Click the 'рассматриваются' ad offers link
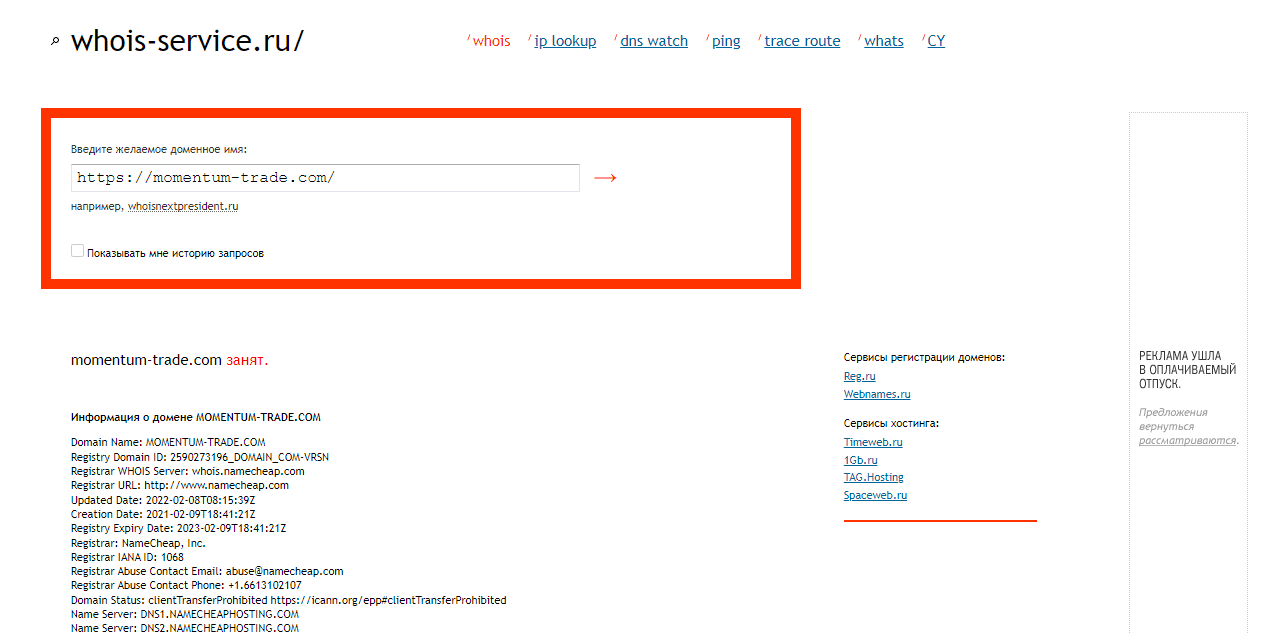Viewport: 1281px width, 634px height. tap(1187, 441)
